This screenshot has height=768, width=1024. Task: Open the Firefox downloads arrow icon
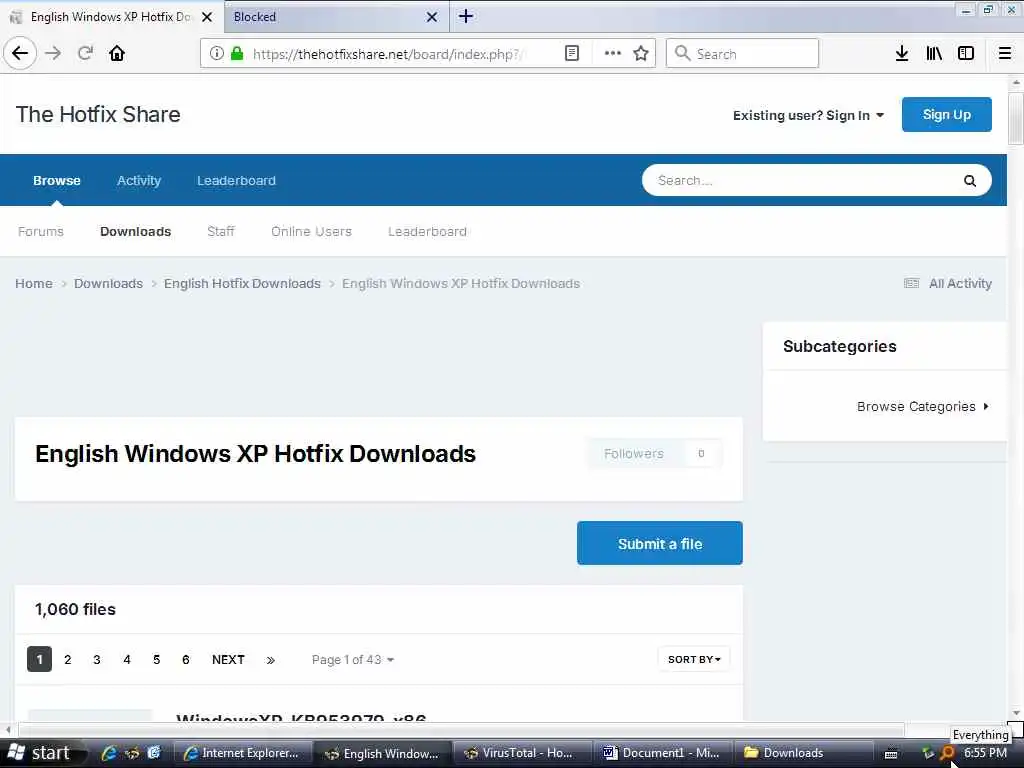click(901, 53)
